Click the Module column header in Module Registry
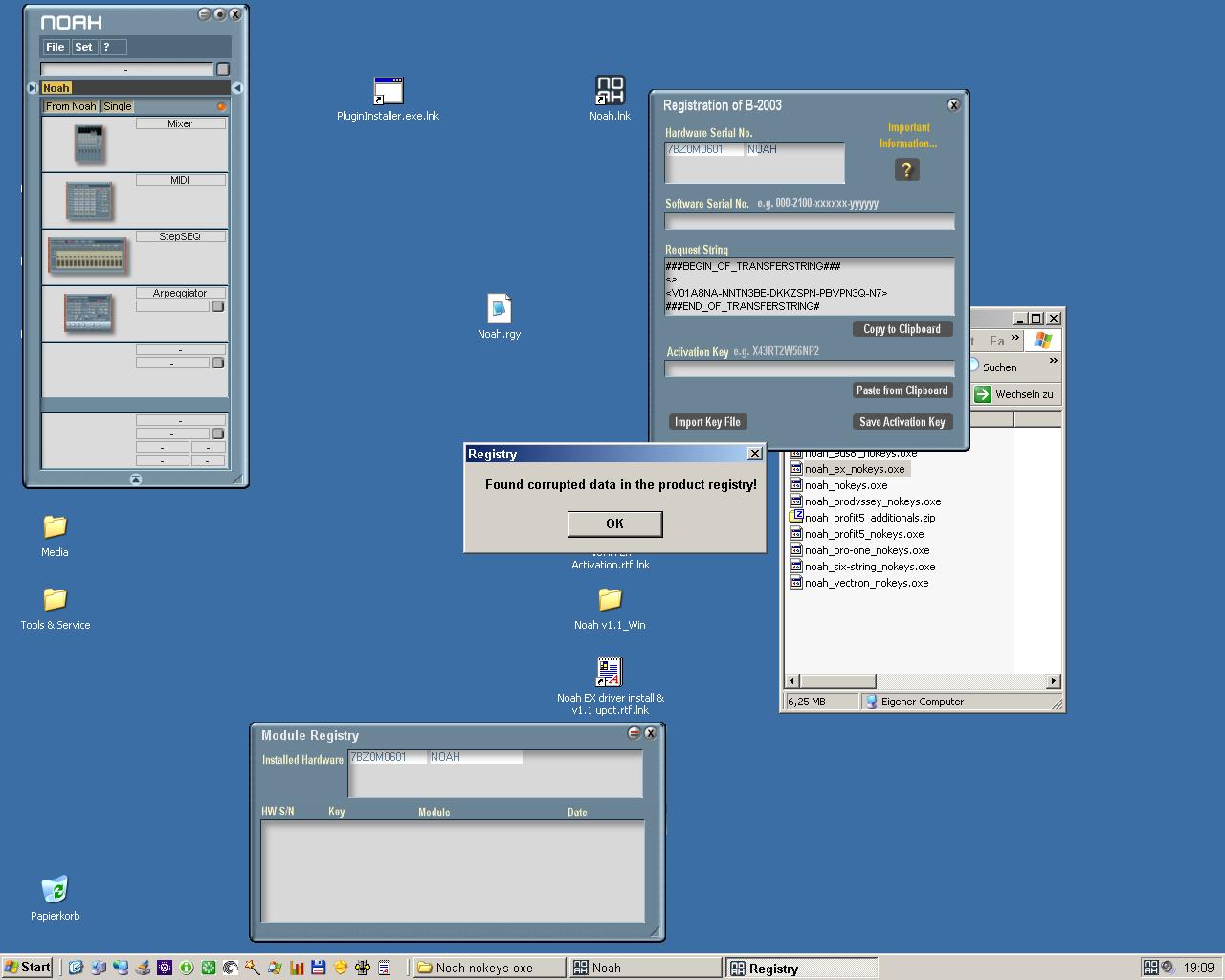Image resolution: width=1225 pixels, height=980 pixels. (x=434, y=812)
